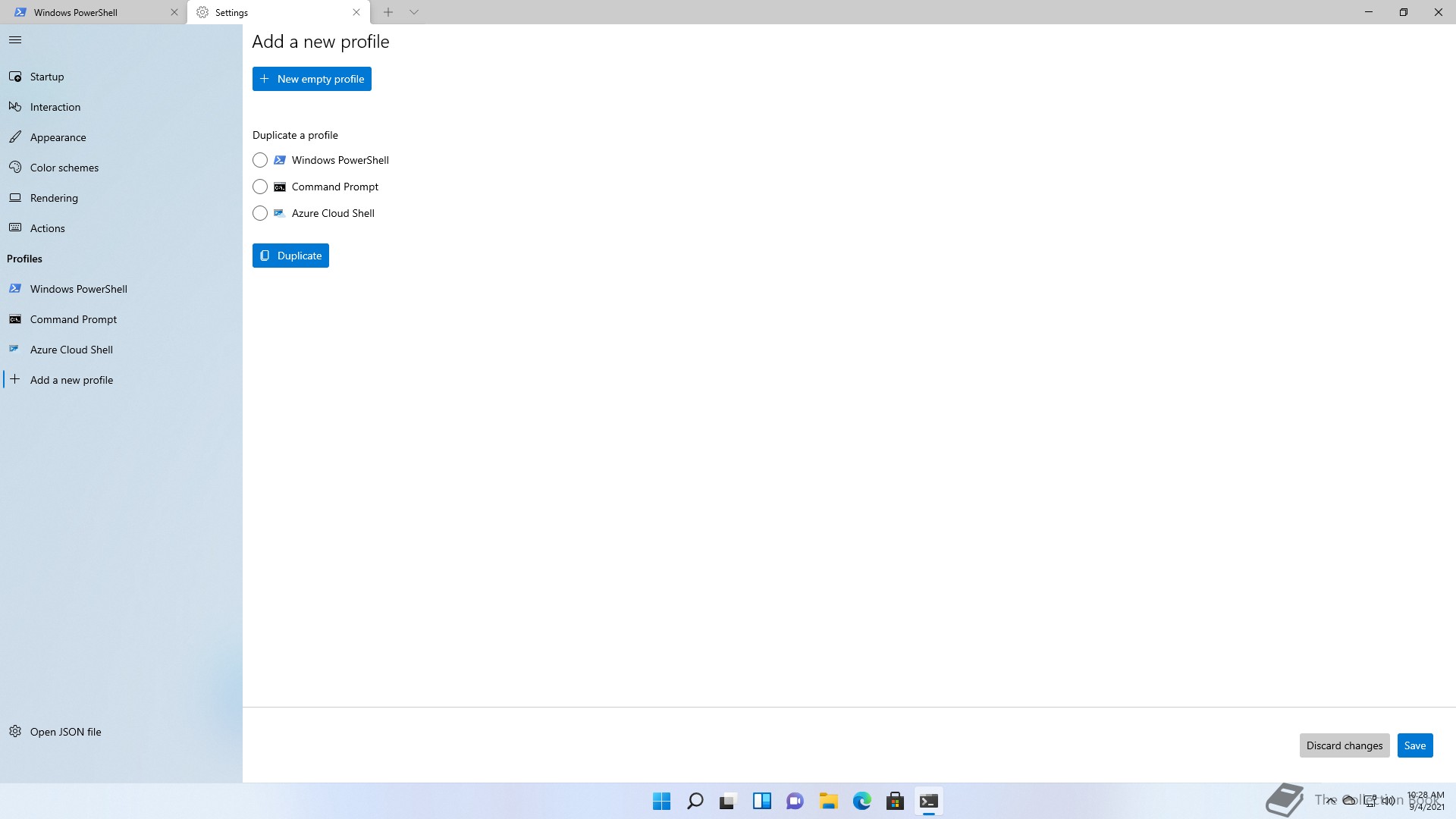Open the Actions settings page
Image resolution: width=1456 pixels, height=819 pixels.
(x=121, y=228)
